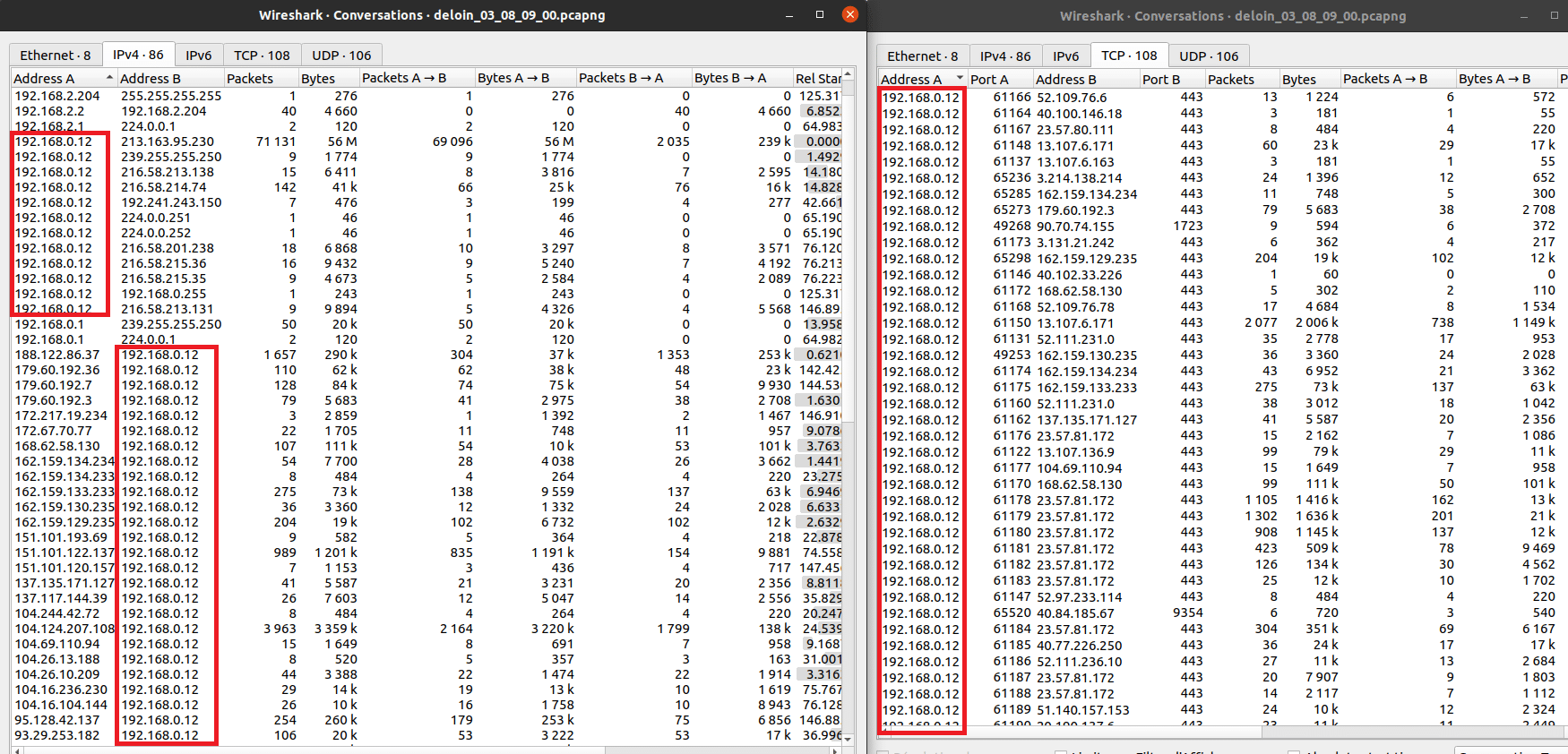Viewport: 1568px width, 754px height.
Task: Close the left Conversations window
Action: [850, 14]
